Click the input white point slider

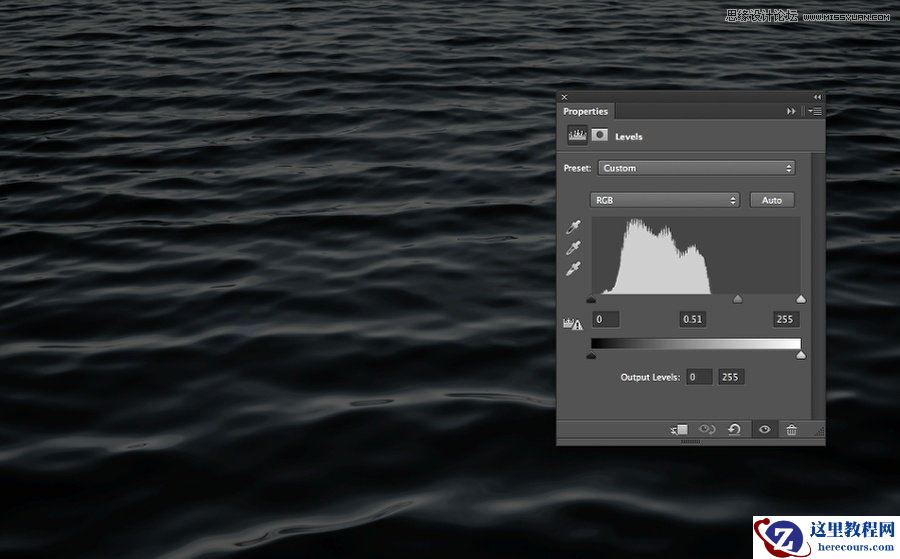[x=801, y=299]
